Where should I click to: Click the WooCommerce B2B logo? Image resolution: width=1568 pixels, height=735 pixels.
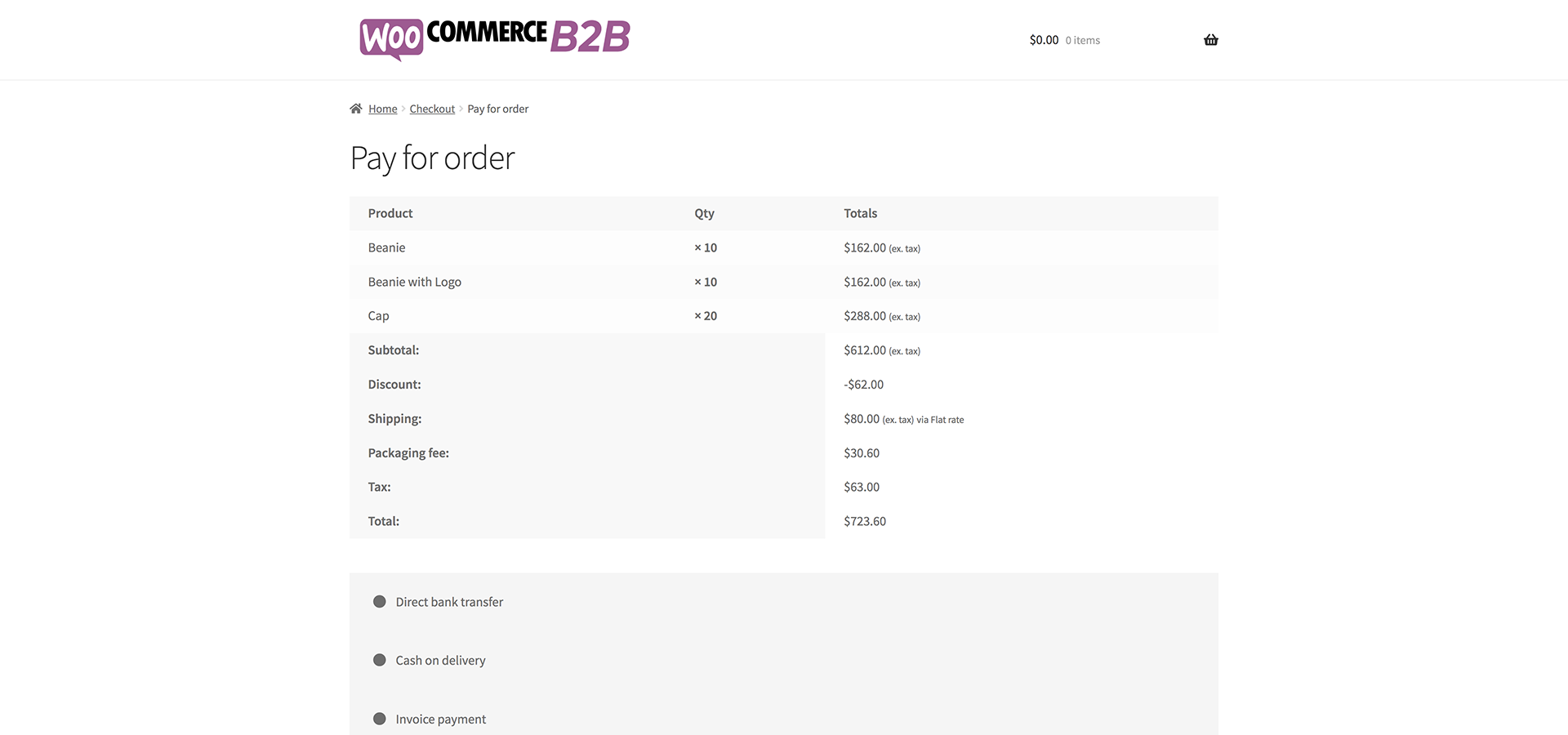[x=495, y=38]
